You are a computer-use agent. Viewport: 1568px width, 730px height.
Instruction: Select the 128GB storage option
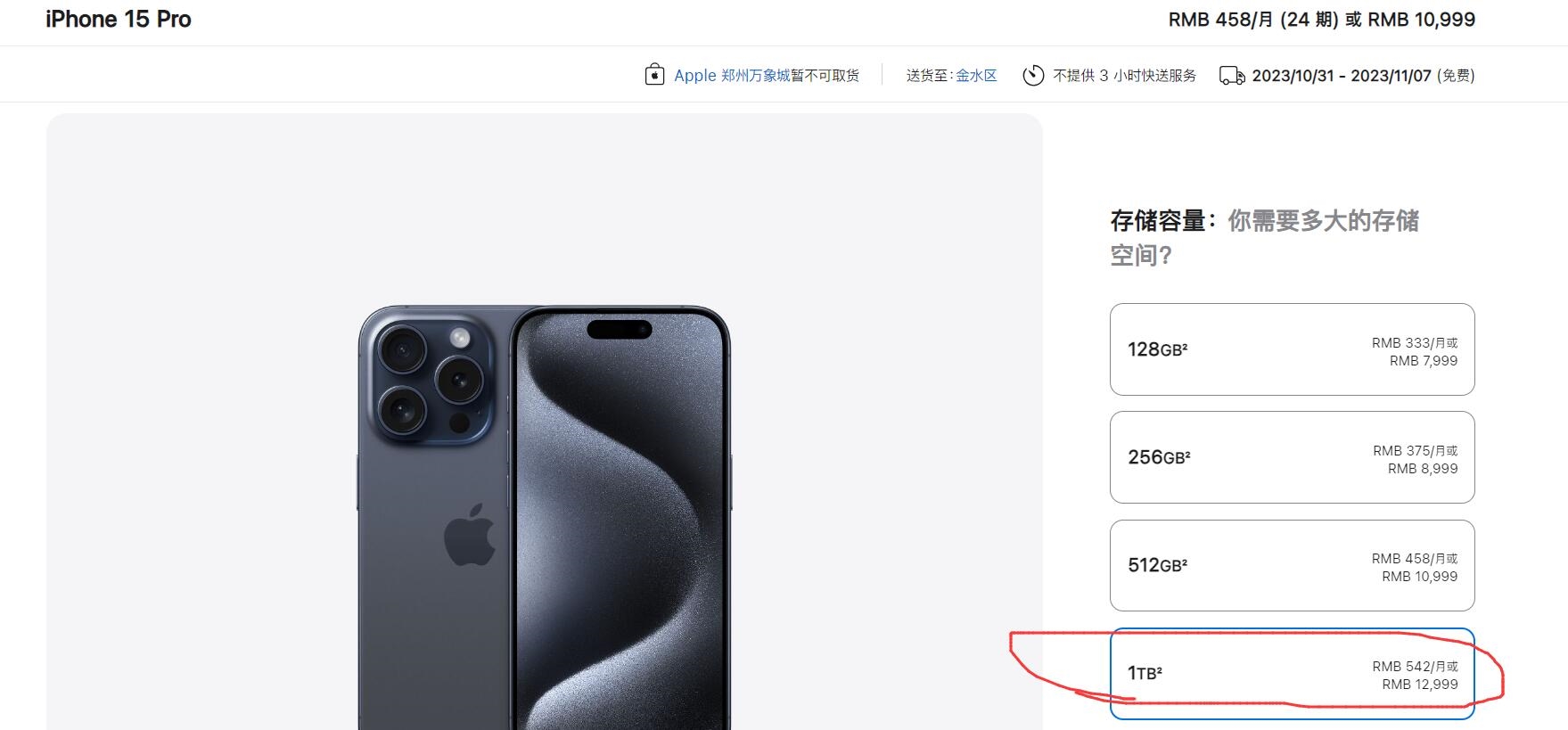(1293, 349)
